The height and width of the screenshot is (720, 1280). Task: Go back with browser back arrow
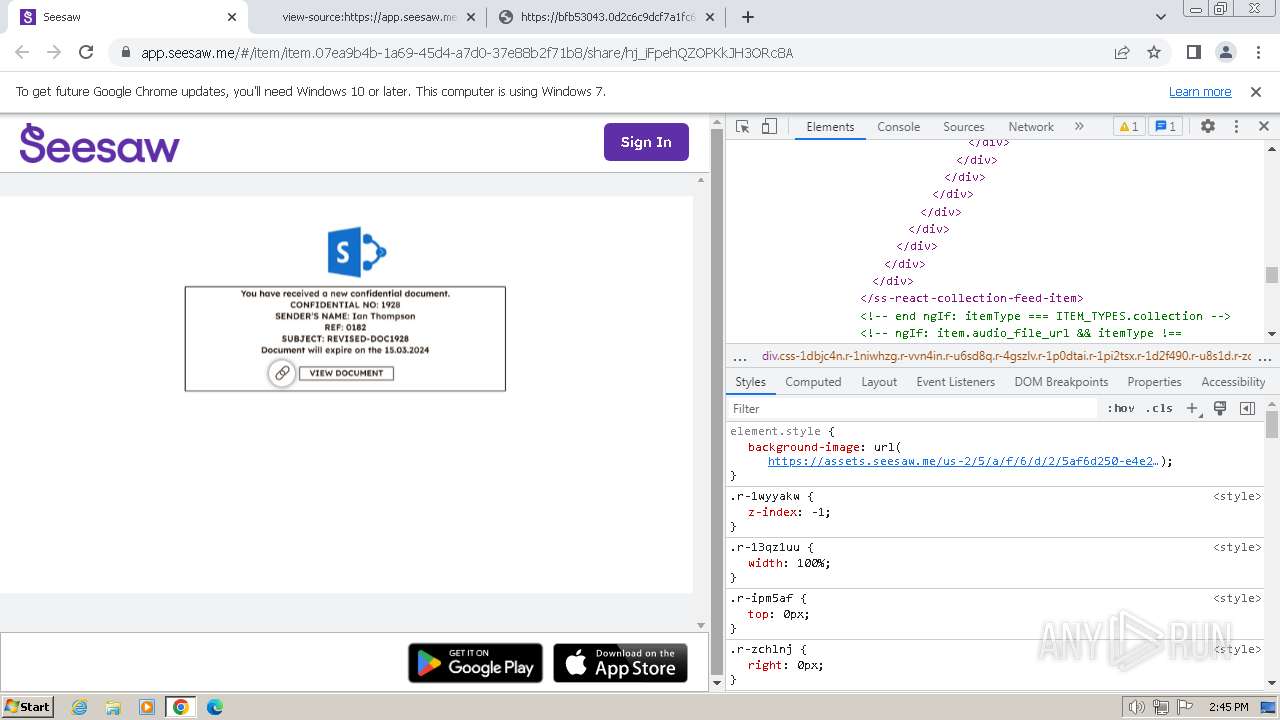point(22,52)
